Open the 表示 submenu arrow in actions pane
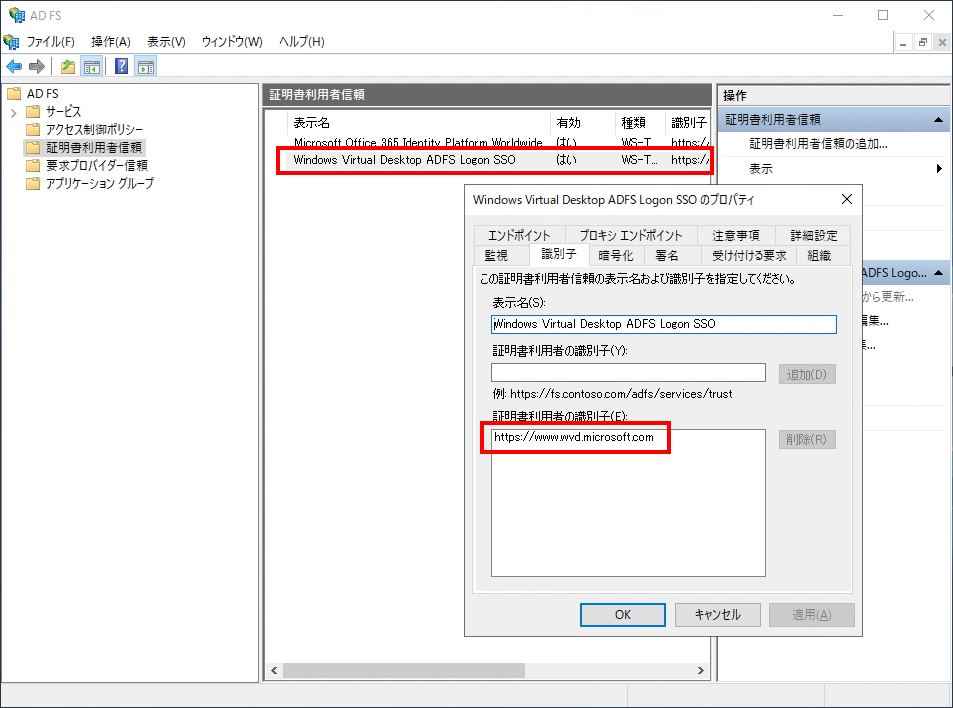The height and width of the screenshot is (708, 953). (x=940, y=168)
